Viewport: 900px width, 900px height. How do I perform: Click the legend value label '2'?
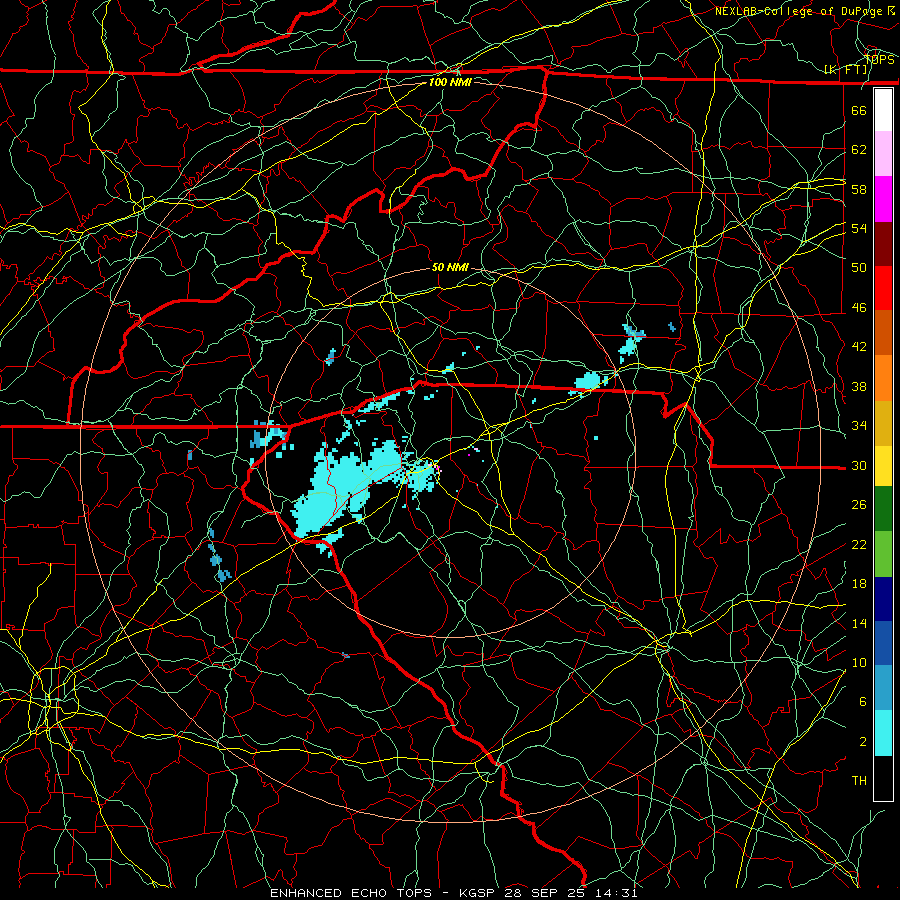click(863, 742)
